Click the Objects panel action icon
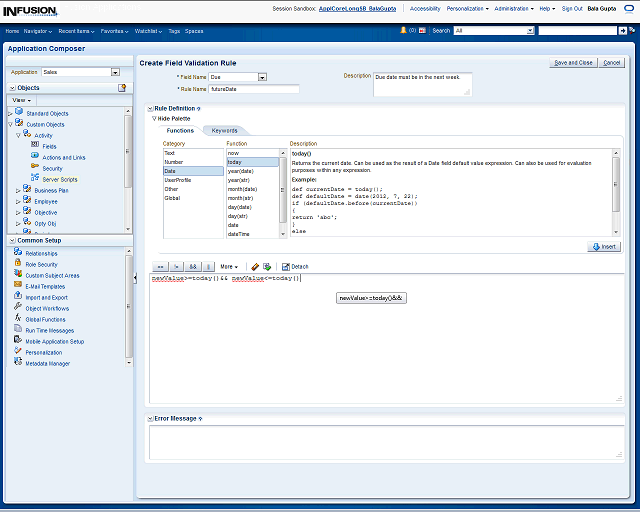 122,88
